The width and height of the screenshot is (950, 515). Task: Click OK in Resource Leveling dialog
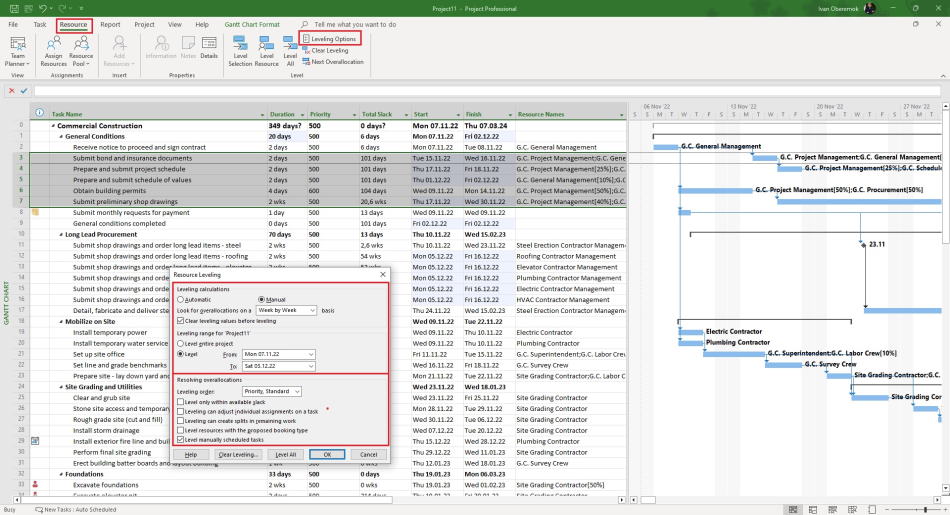(327, 454)
